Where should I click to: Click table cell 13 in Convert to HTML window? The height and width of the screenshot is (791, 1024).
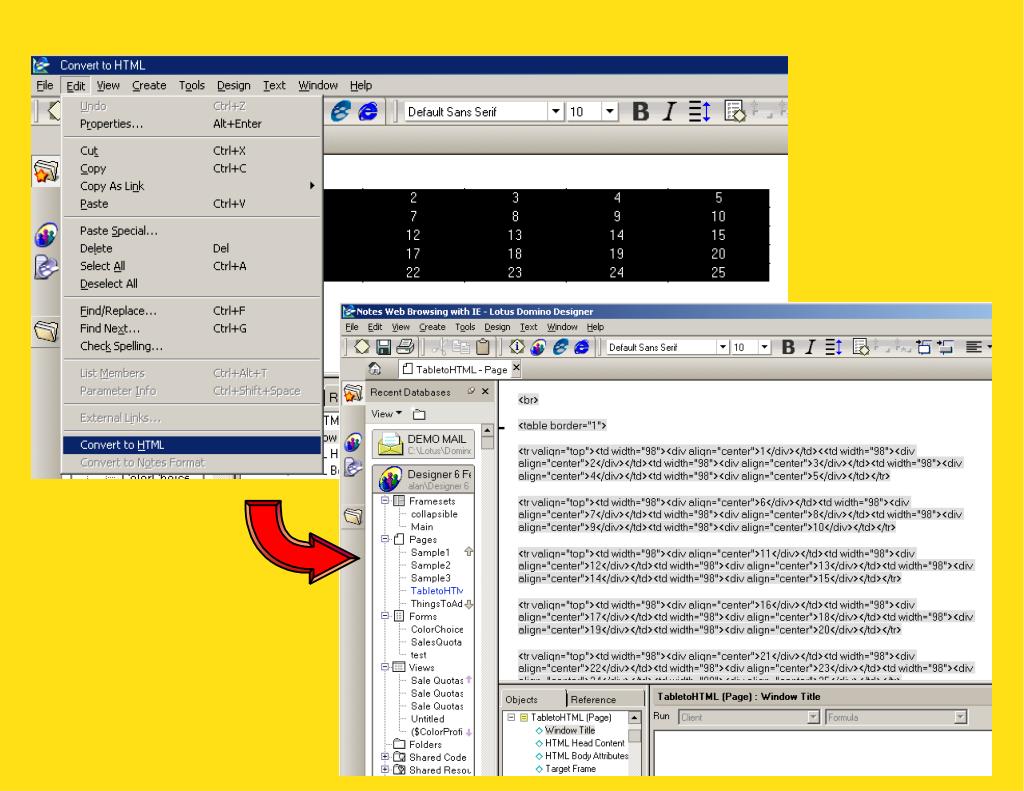click(x=515, y=235)
